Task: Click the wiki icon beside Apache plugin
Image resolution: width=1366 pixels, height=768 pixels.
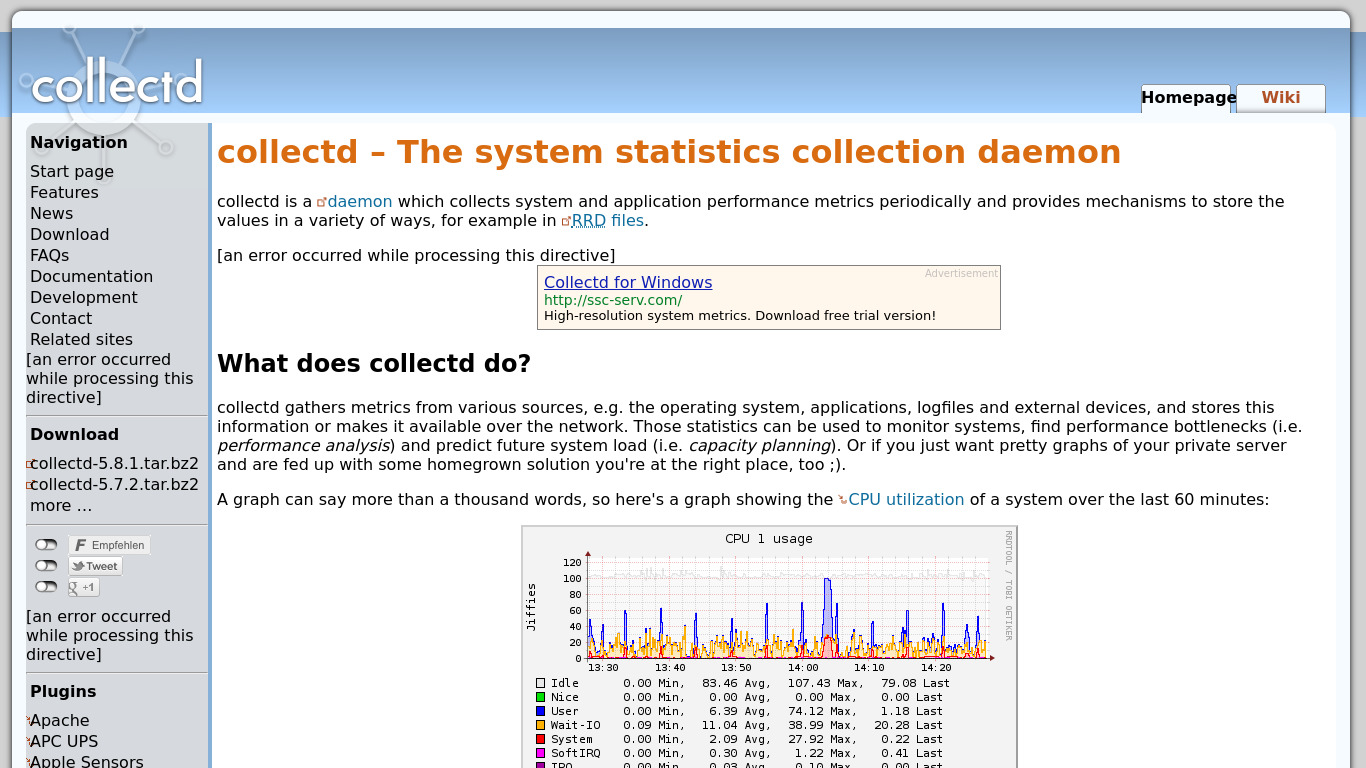Action: pos(28,720)
